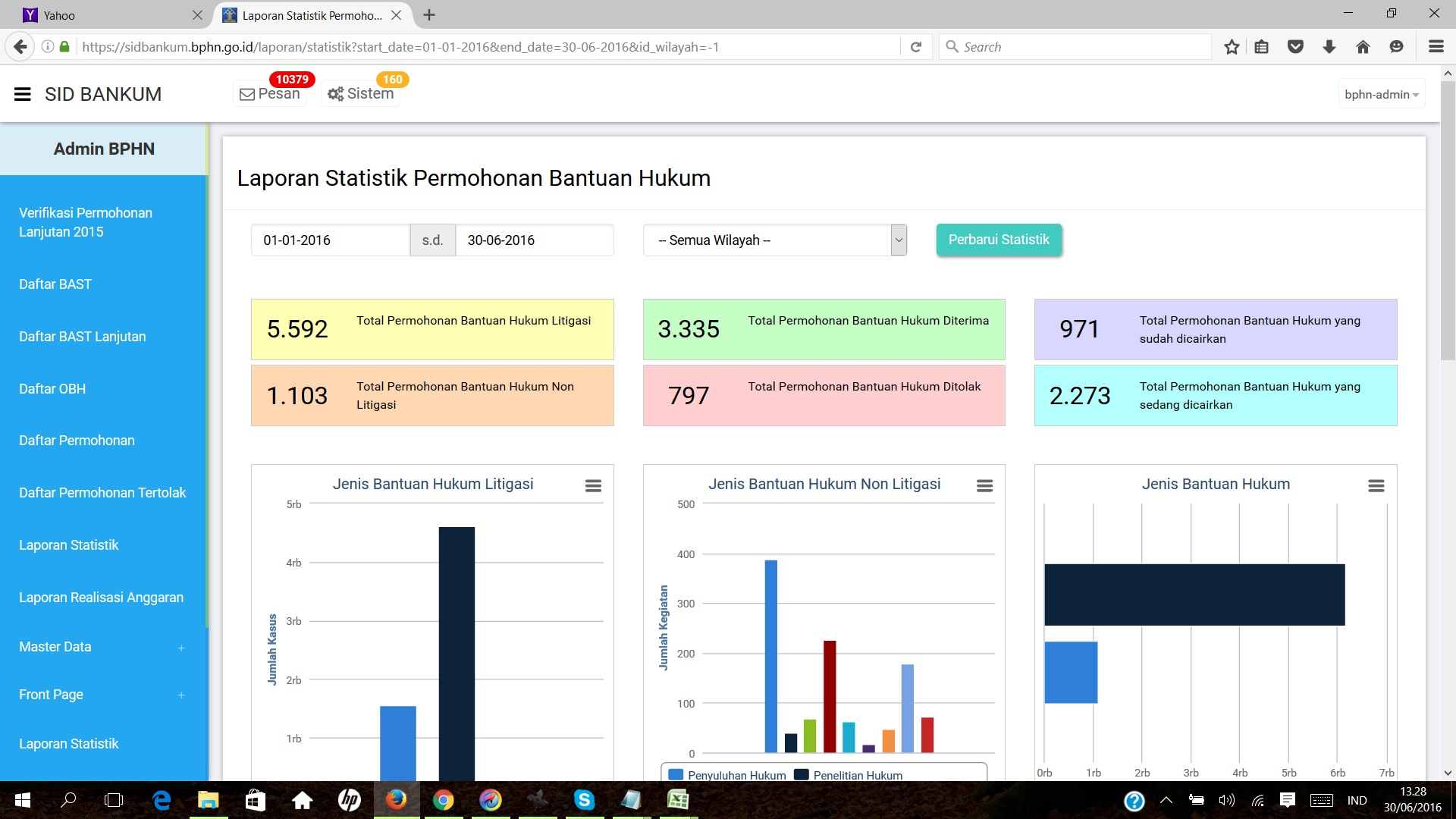This screenshot has height=819, width=1456.
Task: Click start date field 01-01-2016
Action: click(331, 240)
